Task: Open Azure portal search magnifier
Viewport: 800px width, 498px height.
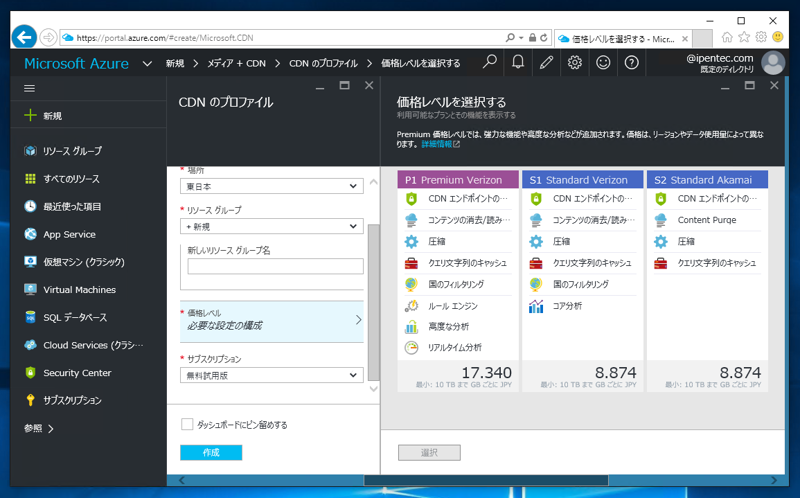Action: pos(489,62)
